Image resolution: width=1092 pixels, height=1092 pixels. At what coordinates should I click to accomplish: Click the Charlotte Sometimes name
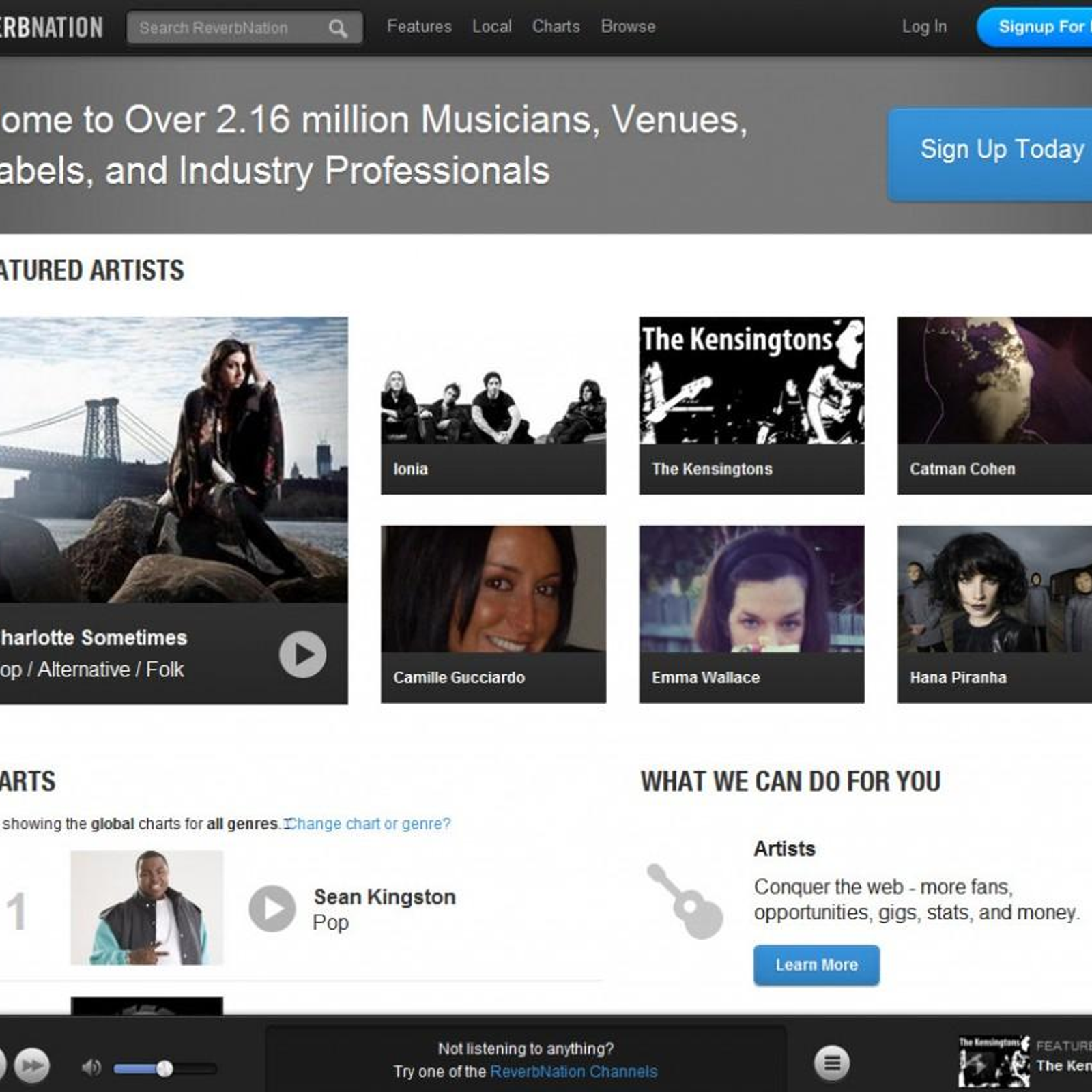point(94,637)
